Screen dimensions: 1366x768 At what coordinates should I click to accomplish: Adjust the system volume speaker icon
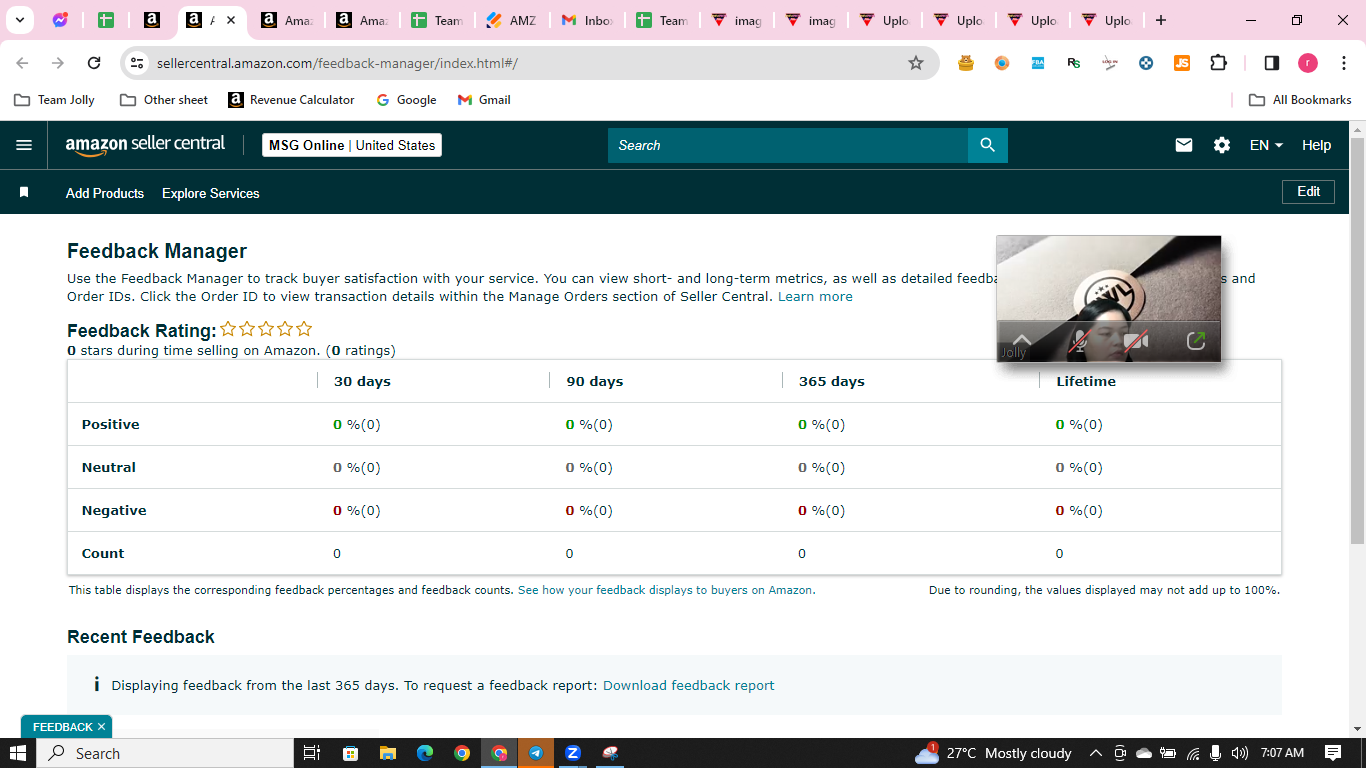point(1240,753)
